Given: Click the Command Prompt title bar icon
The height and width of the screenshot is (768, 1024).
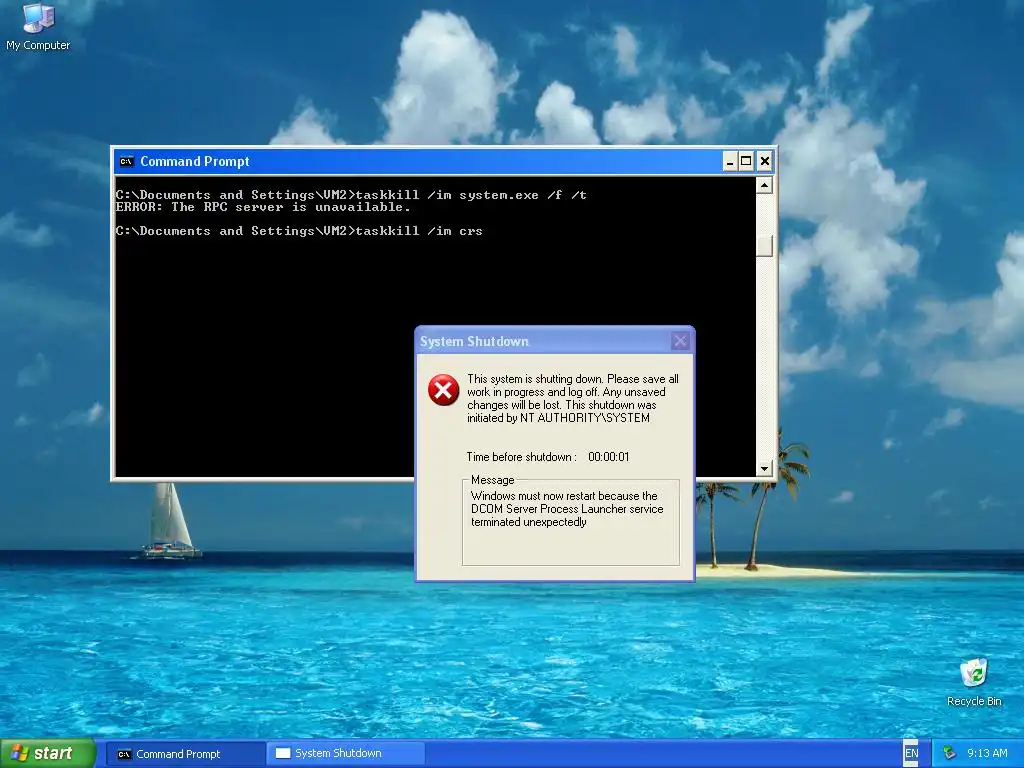Looking at the screenshot, I should click(127, 161).
